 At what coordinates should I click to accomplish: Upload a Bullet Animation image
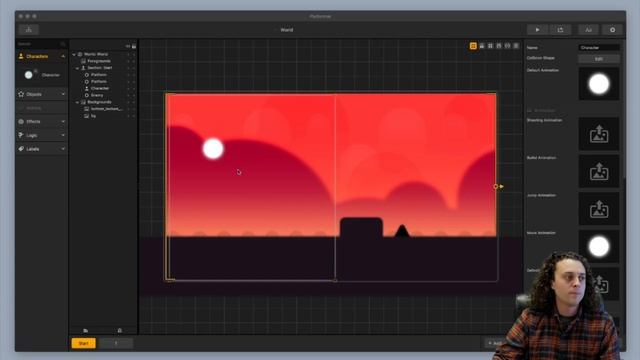pos(599,171)
